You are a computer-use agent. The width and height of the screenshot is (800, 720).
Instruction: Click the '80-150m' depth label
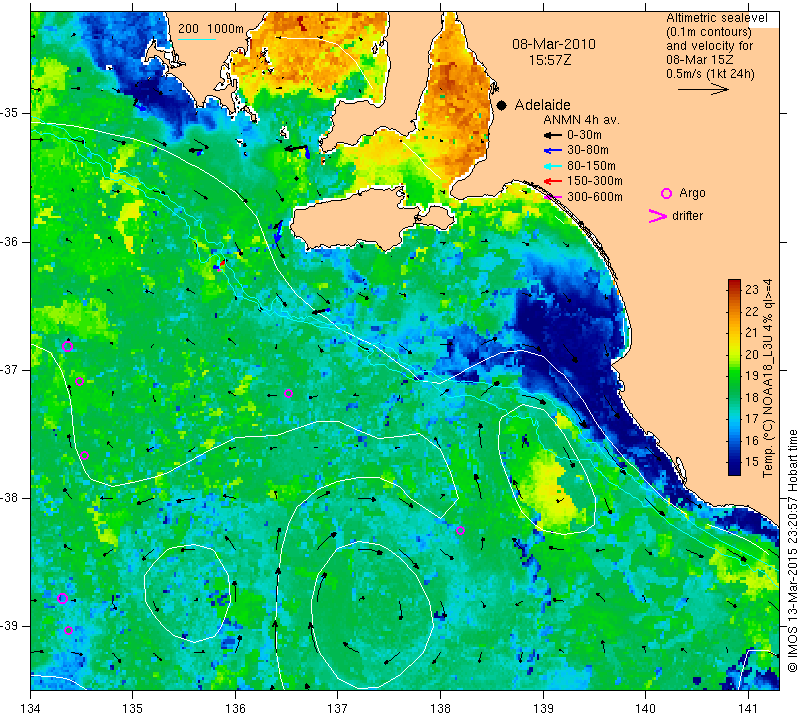pos(591,166)
